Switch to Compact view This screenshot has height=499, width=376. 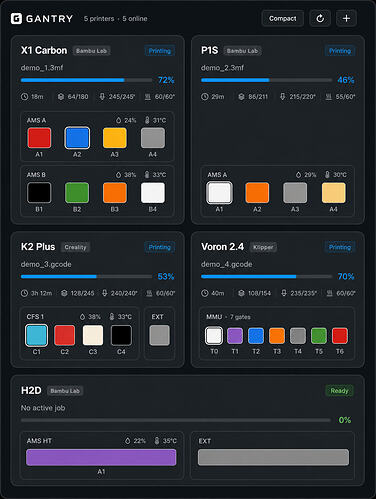pos(282,18)
